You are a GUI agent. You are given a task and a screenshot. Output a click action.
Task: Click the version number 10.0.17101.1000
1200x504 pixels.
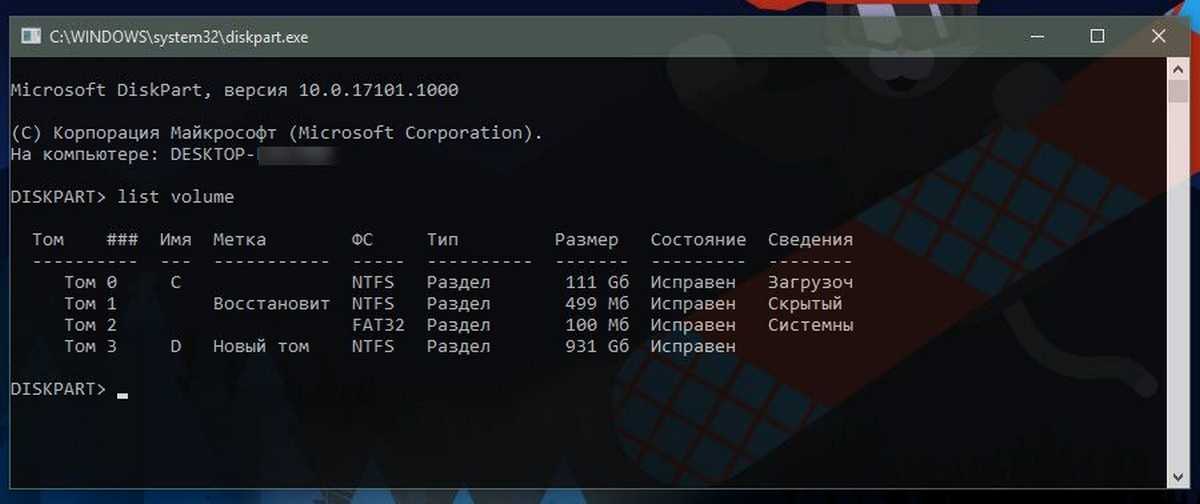[378, 90]
